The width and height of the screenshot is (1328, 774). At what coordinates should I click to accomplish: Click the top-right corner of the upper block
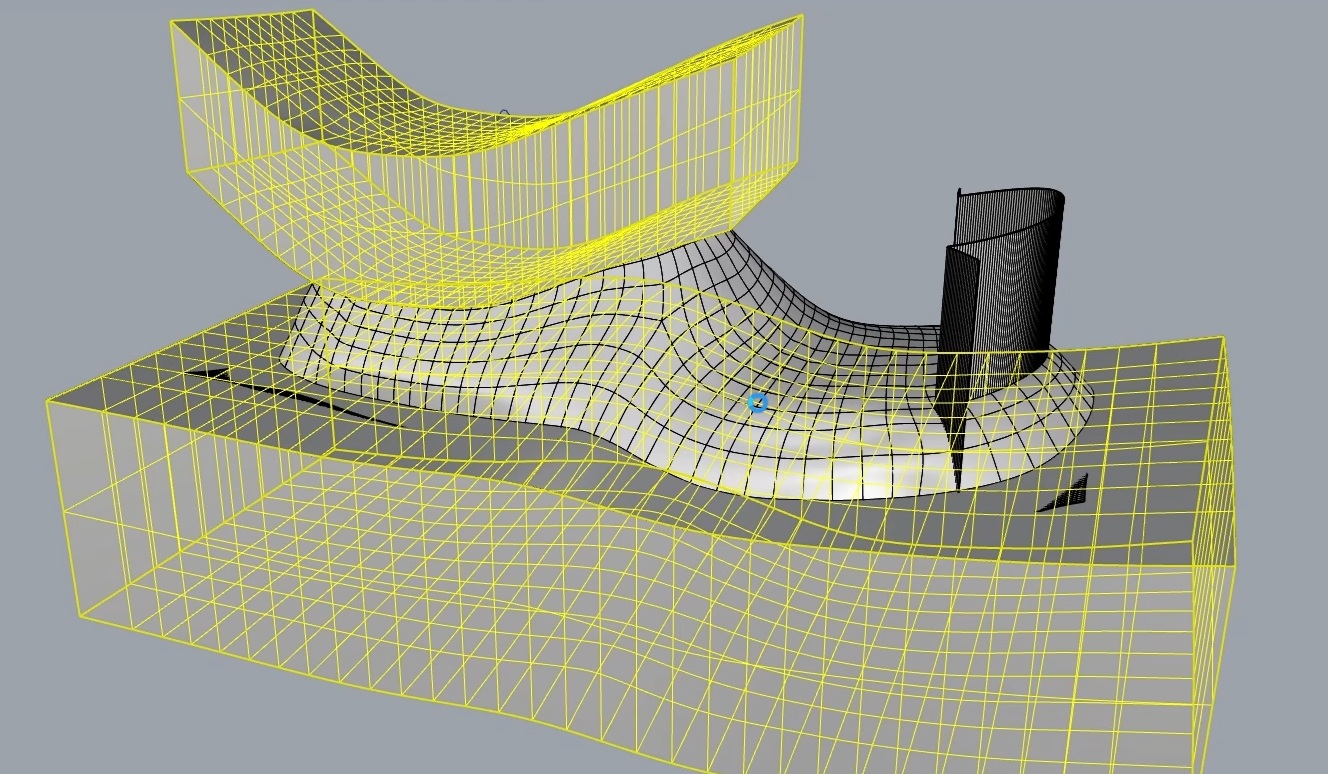(x=802, y=16)
